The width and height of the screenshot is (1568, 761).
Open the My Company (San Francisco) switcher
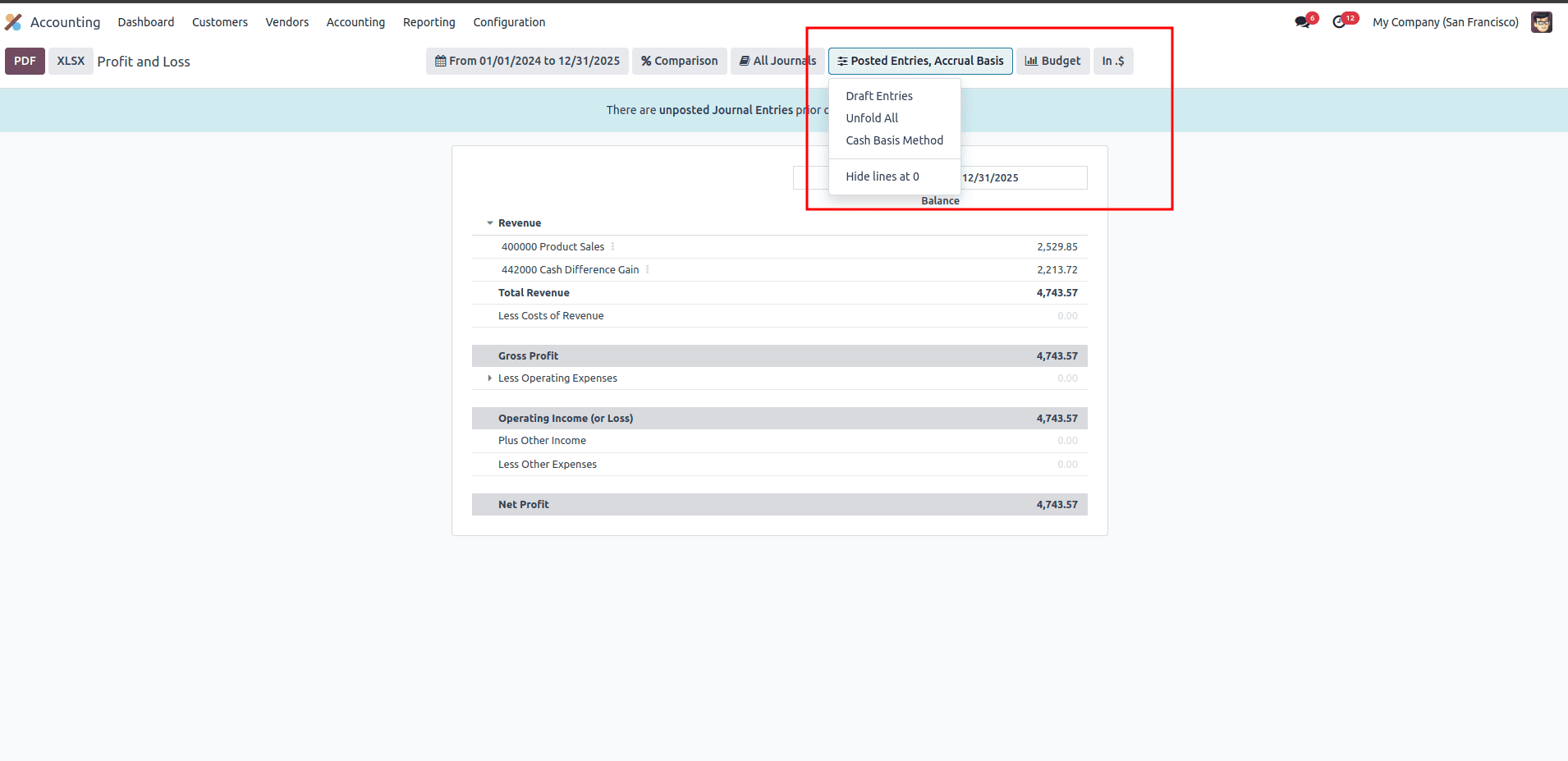click(x=1446, y=22)
